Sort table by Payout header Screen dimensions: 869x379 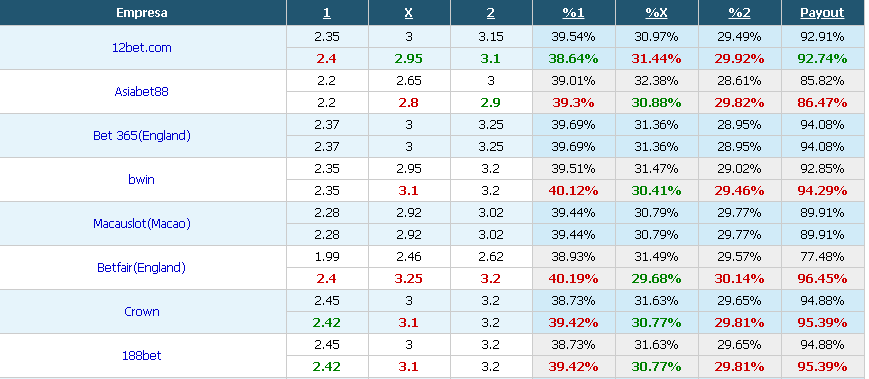(x=822, y=13)
